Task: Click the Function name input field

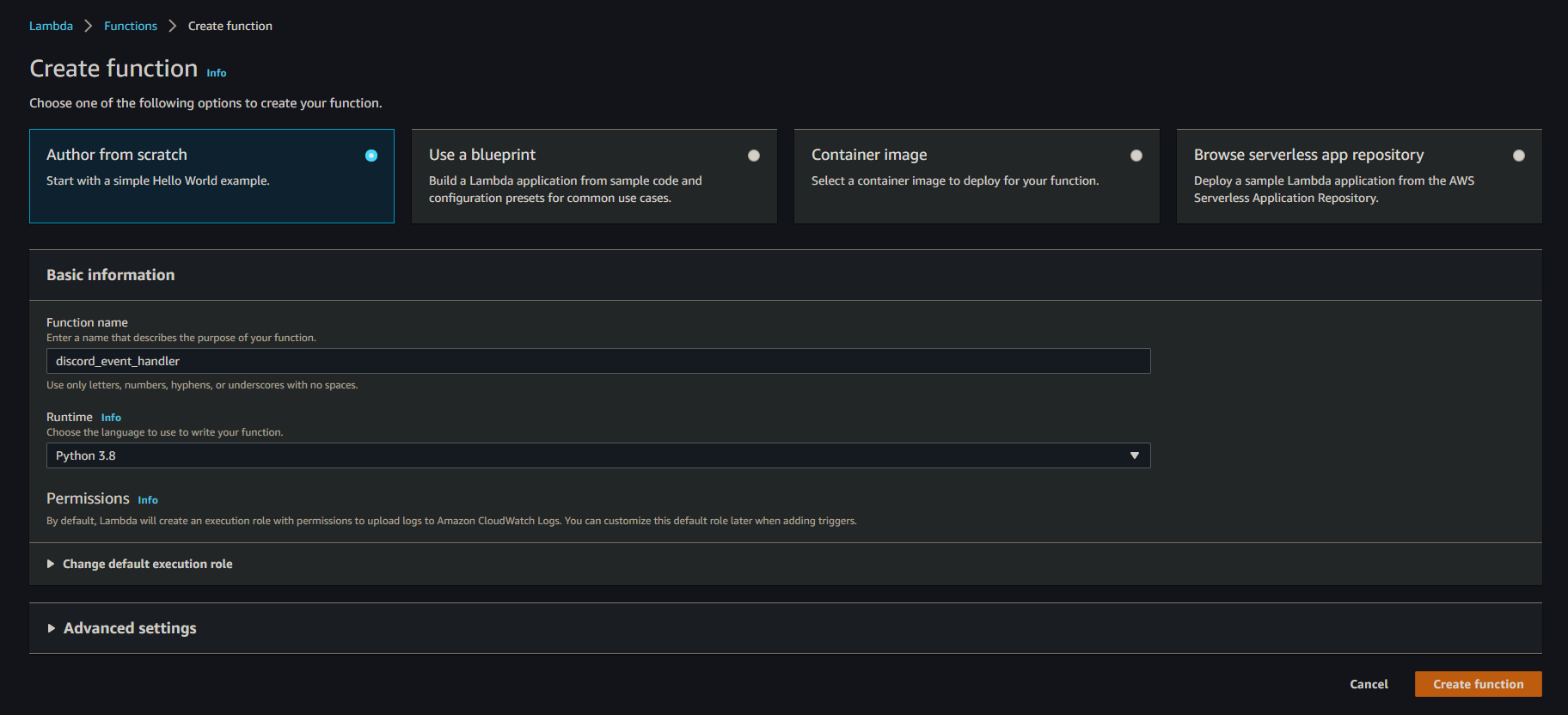Action: pos(598,361)
